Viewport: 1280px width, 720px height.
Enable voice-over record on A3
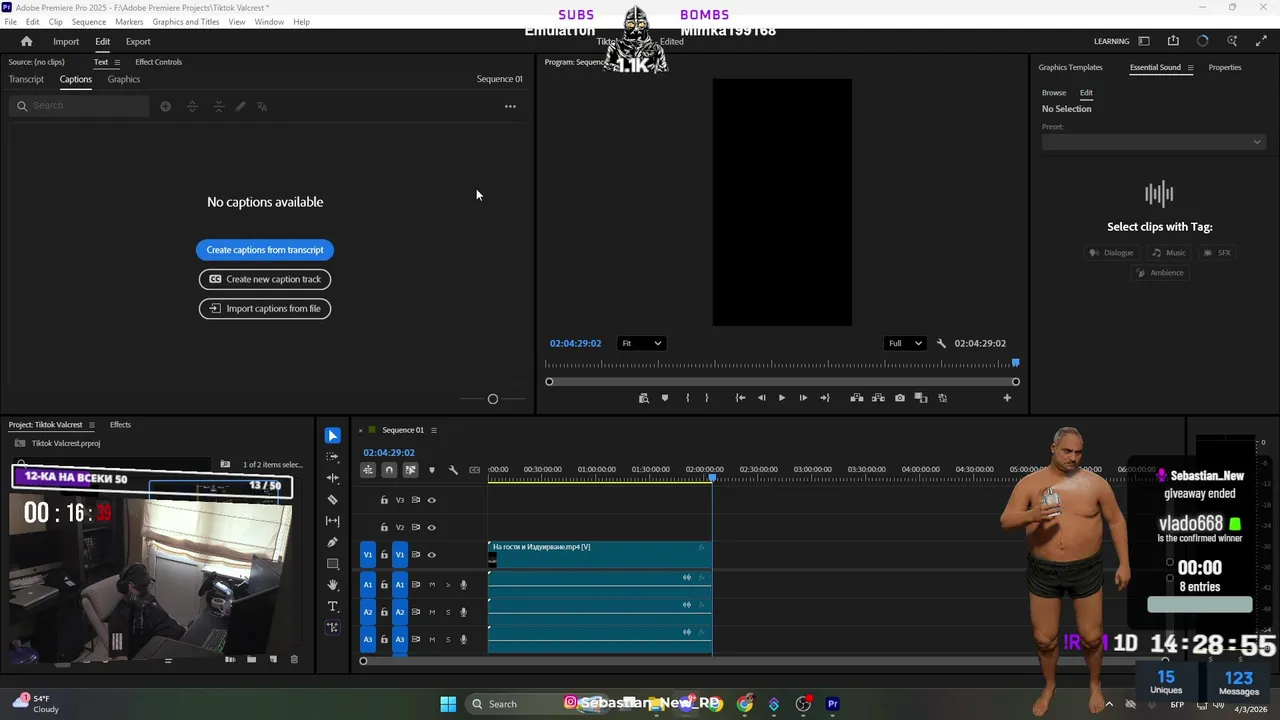pos(463,640)
